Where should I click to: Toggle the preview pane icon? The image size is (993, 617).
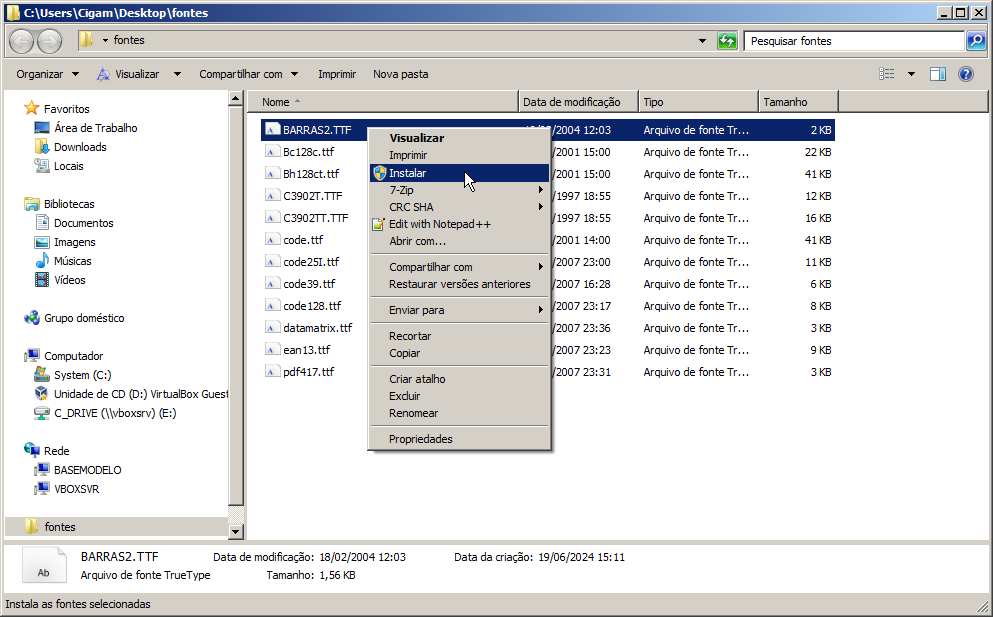coord(938,74)
